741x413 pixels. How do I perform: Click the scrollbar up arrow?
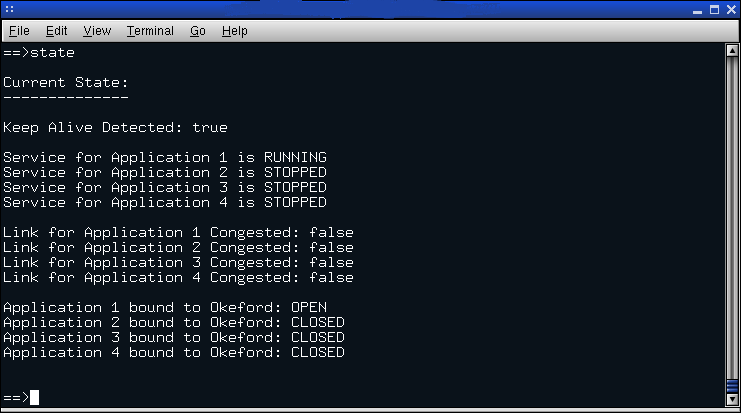pos(731,50)
